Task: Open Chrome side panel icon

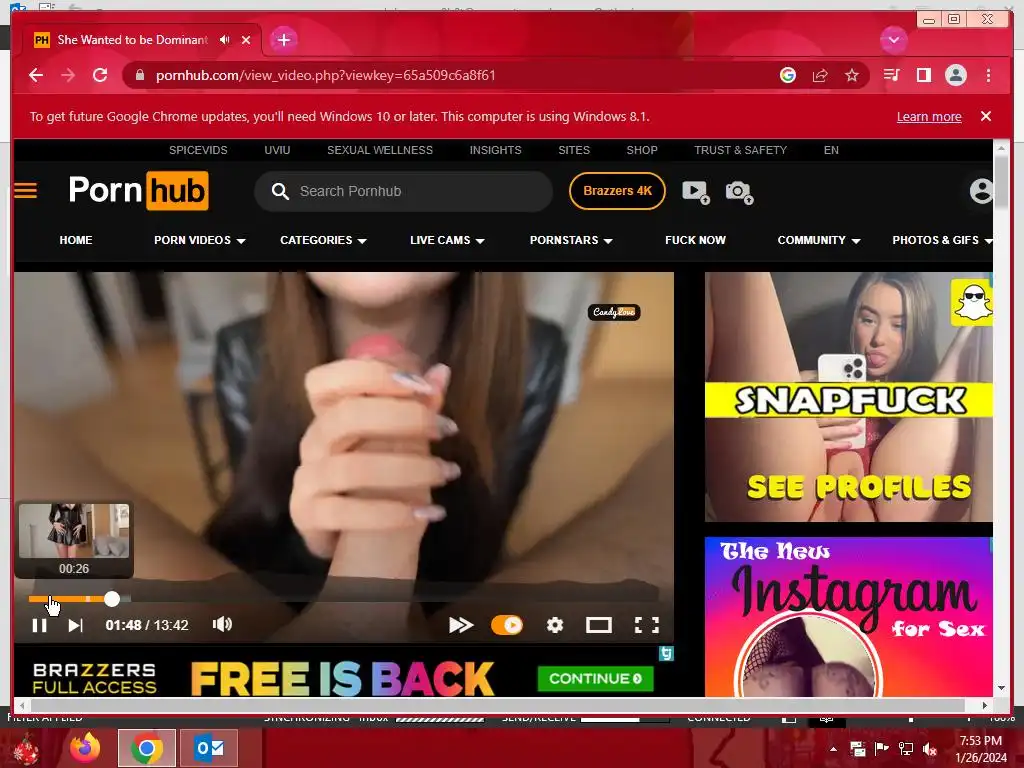Action: click(923, 75)
